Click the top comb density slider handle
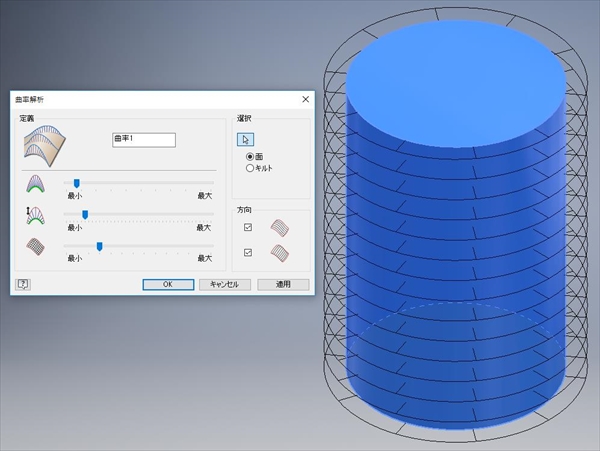600x451 pixels. coord(76,183)
